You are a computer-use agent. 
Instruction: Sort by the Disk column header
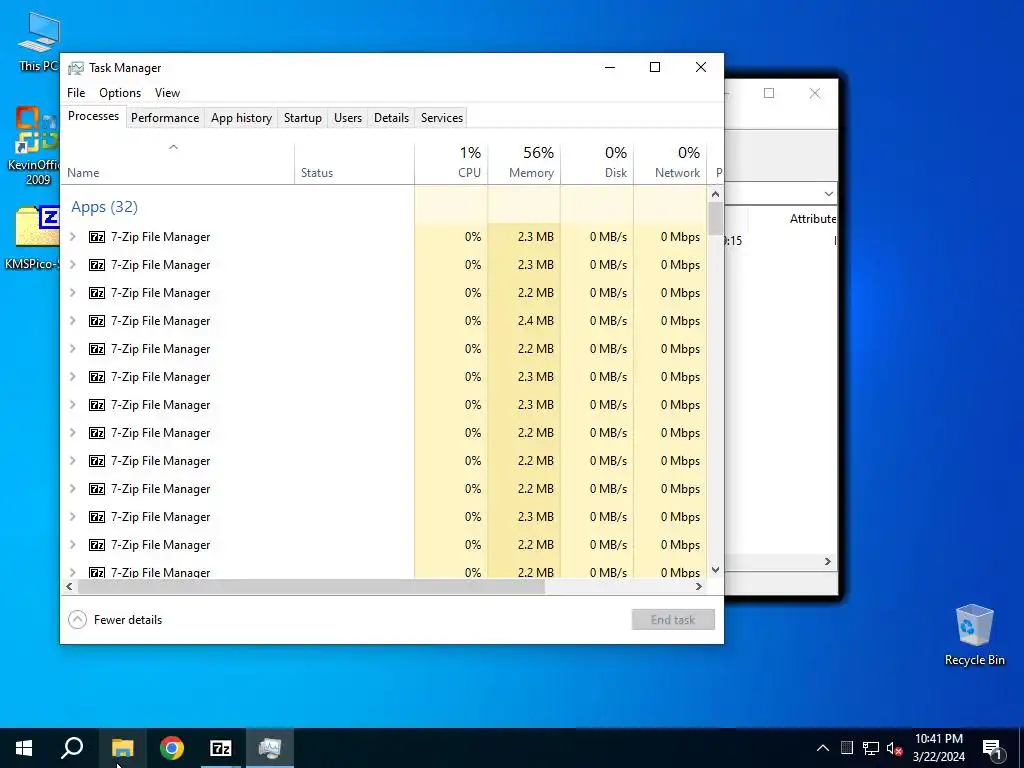coord(597,163)
